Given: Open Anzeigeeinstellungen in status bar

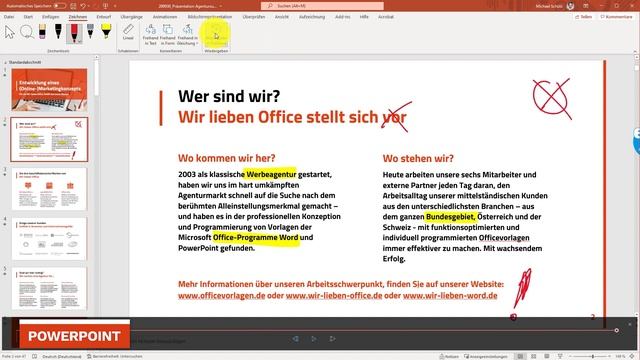Looking at the screenshot, I should (x=486, y=356).
